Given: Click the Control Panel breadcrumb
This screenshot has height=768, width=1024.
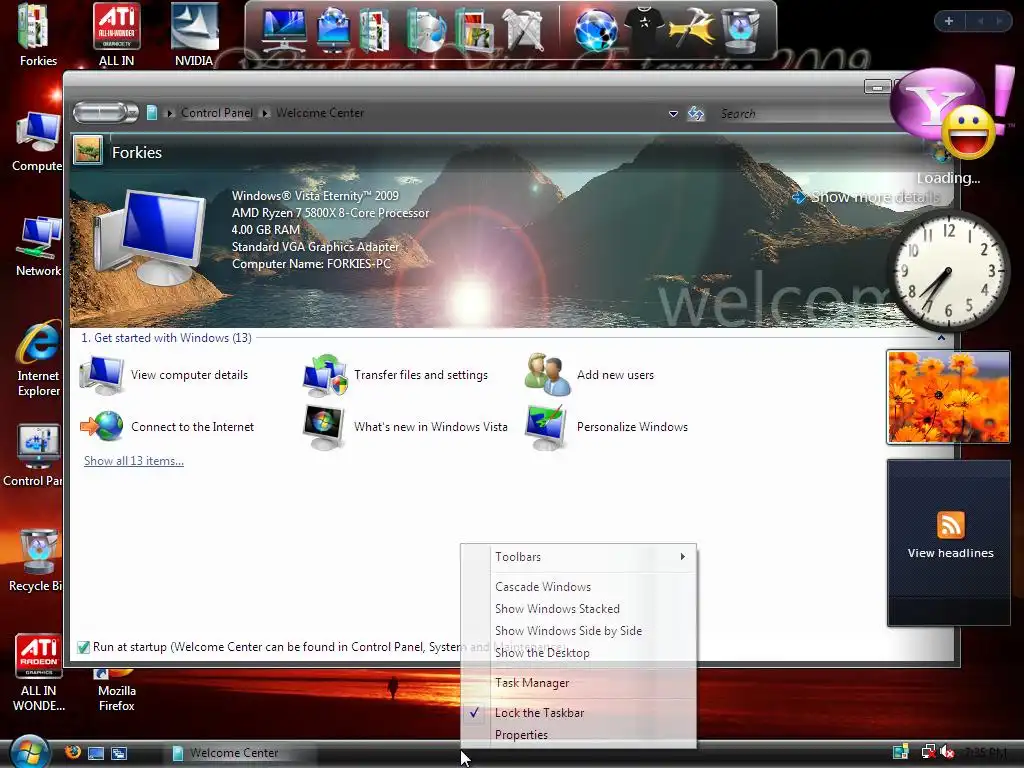Looking at the screenshot, I should tap(216, 113).
